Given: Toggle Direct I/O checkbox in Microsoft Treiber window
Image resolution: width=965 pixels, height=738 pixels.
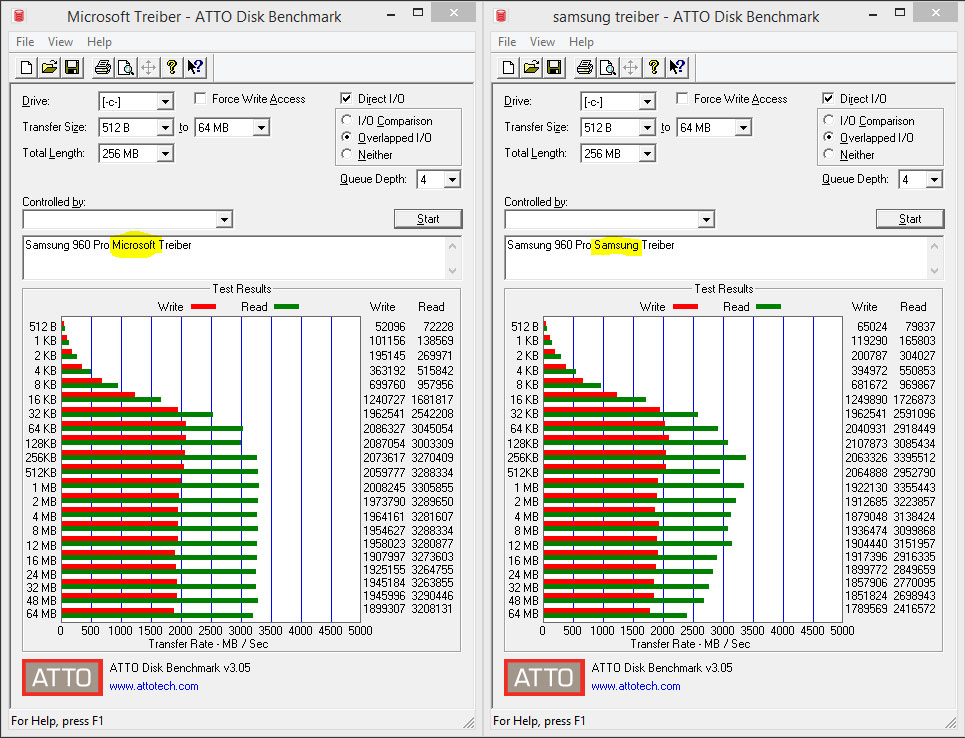Looking at the screenshot, I should pyautogui.click(x=346, y=98).
